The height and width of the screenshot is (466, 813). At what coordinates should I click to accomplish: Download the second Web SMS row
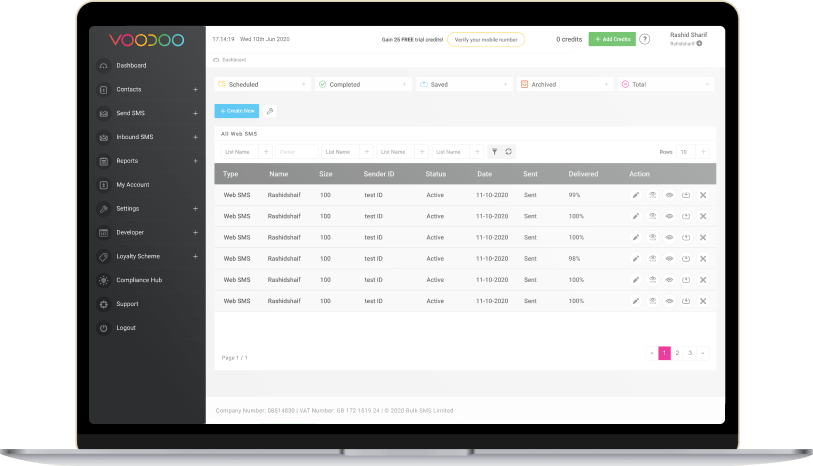[x=686, y=217]
